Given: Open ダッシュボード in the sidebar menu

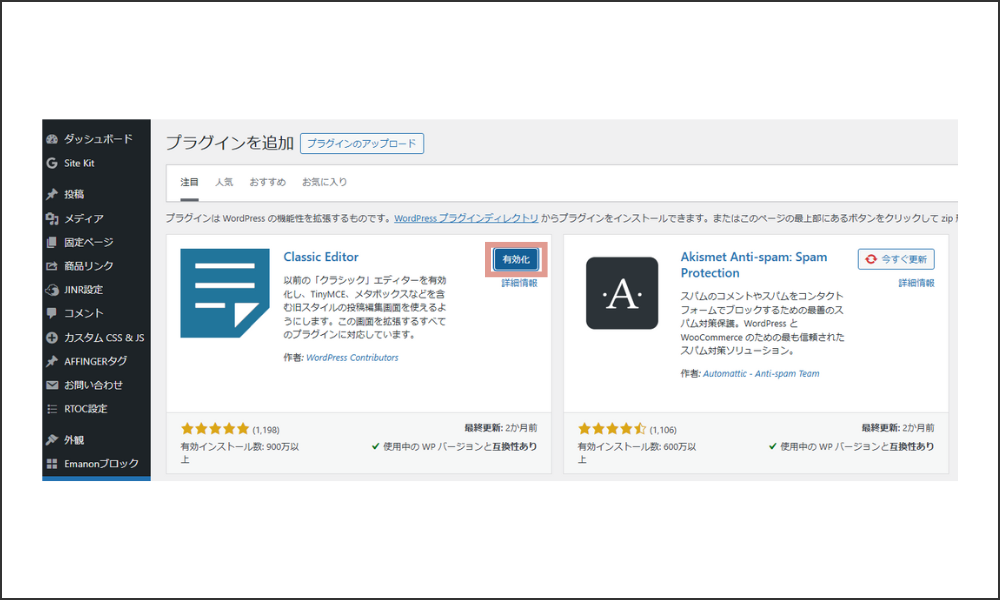Looking at the screenshot, I should (x=96, y=139).
